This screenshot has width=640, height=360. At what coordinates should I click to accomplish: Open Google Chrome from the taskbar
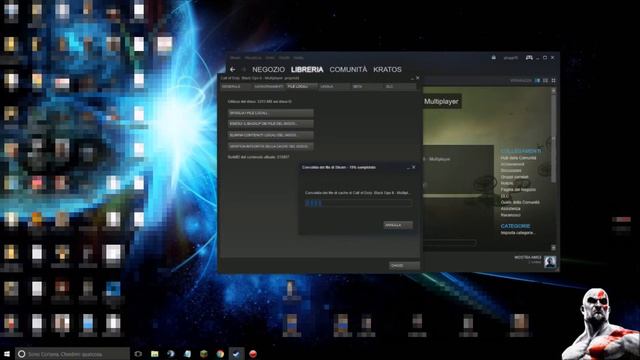point(220,354)
